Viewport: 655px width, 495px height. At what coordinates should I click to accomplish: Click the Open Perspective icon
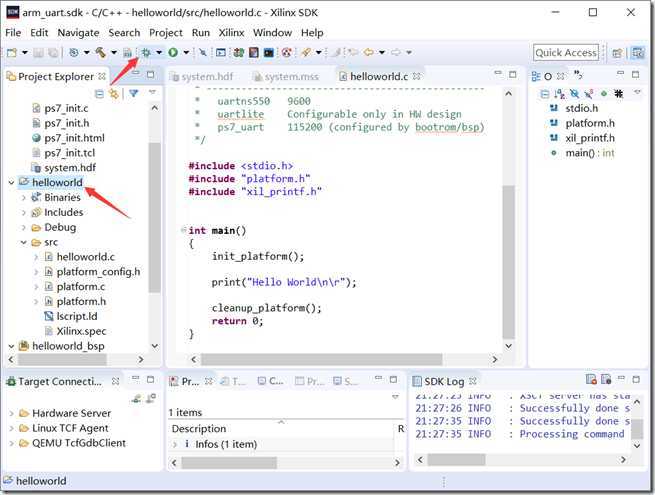pos(617,53)
